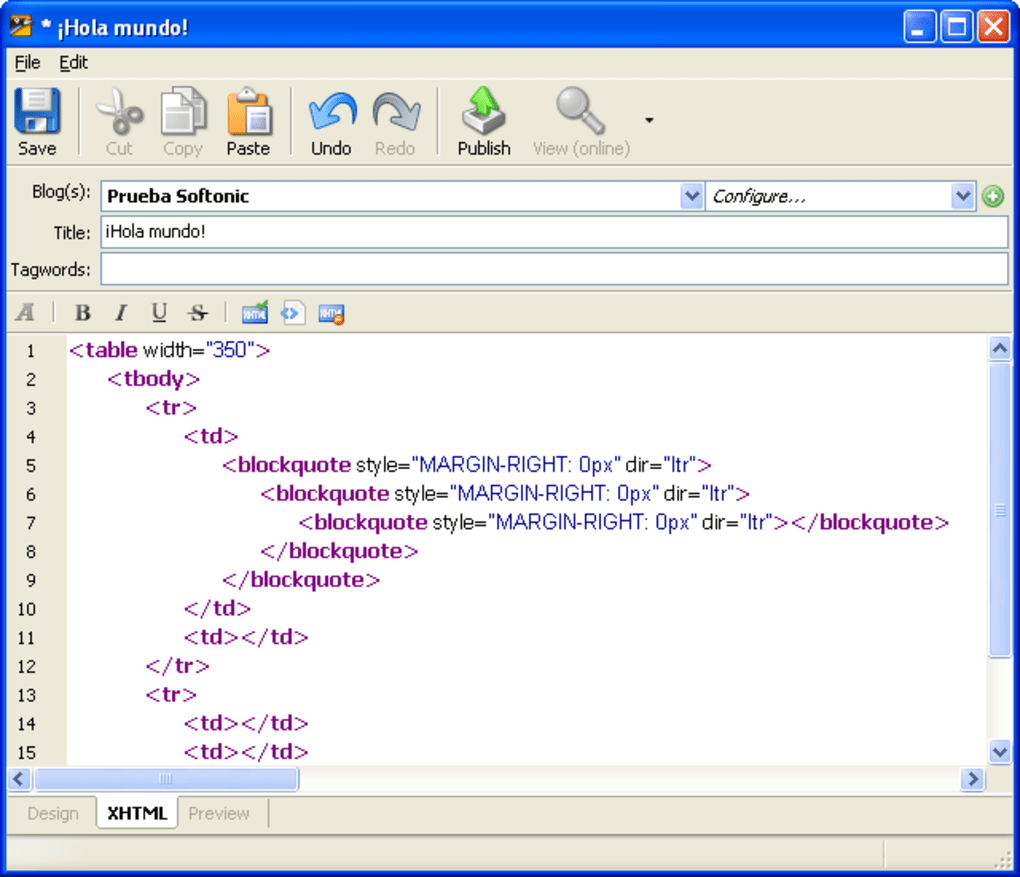The height and width of the screenshot is (877, 1020).
Task: Toggle underline formatting
Action: [159, 313]
